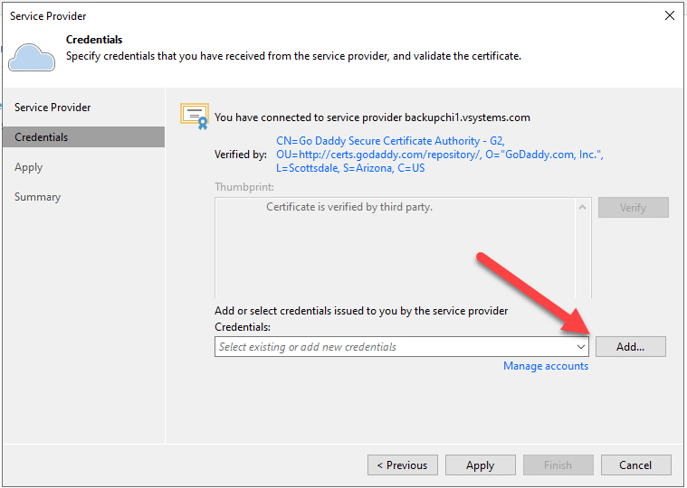The width and height of the screenshot is (687, 488).
Task: Select the Credentials wizard step
Action: click(x=84, y=137)
